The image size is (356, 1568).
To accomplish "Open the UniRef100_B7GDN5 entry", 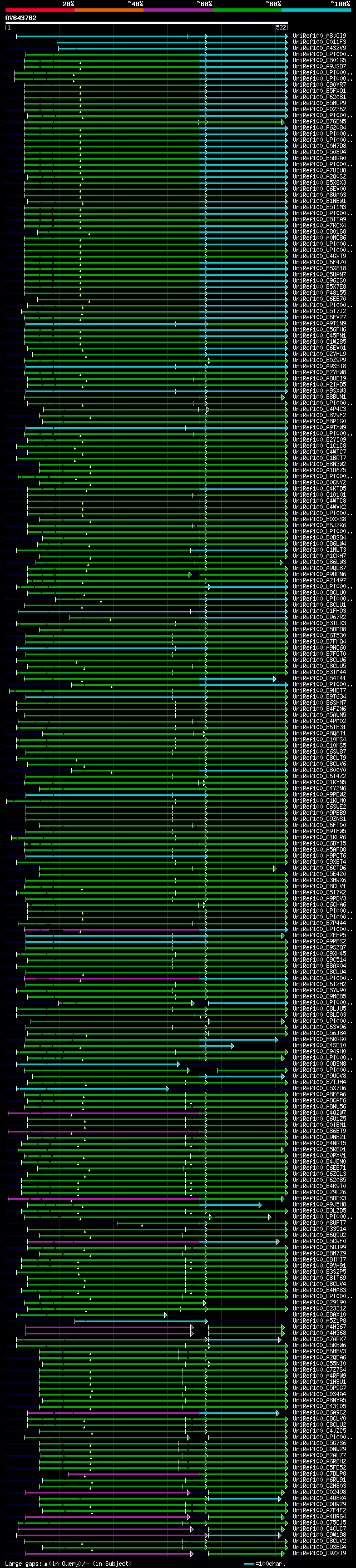I will pyautogui.click(x=319, y=122).
